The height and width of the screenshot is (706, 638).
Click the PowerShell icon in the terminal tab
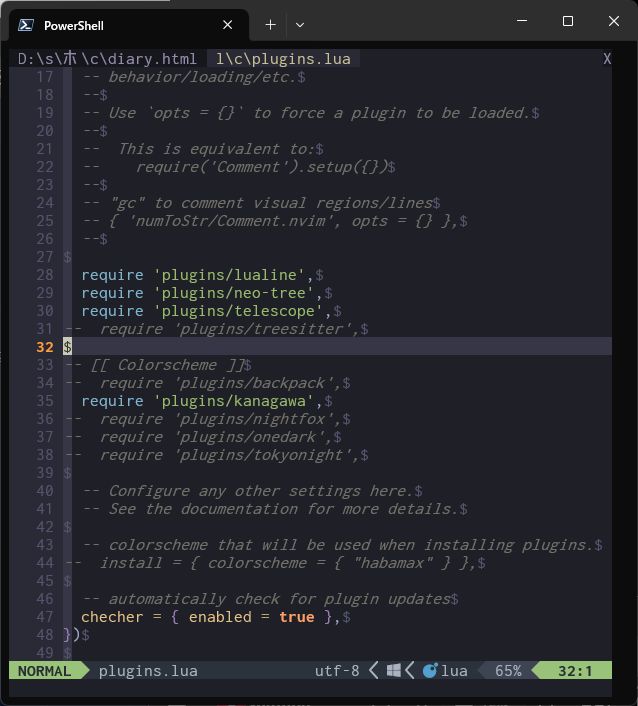(27, 25)
